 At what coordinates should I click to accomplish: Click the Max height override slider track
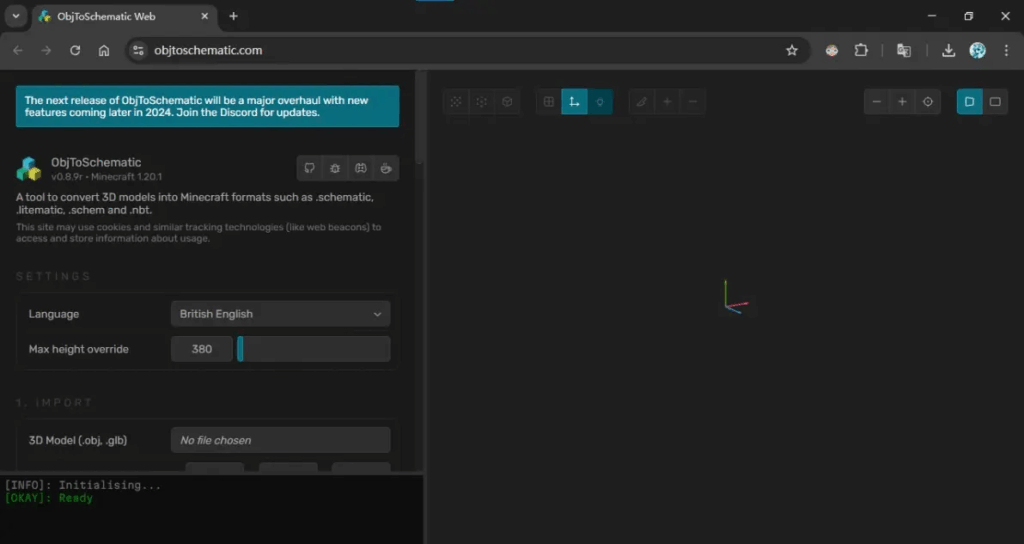point(314,349)
